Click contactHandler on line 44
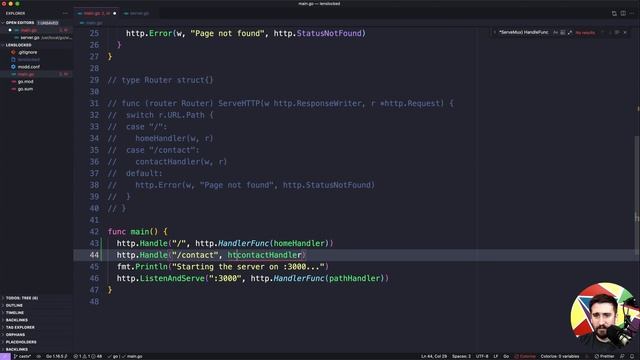The width and height of the screenshot is (640, 360). pyautogui.click(x=270, y=255)
